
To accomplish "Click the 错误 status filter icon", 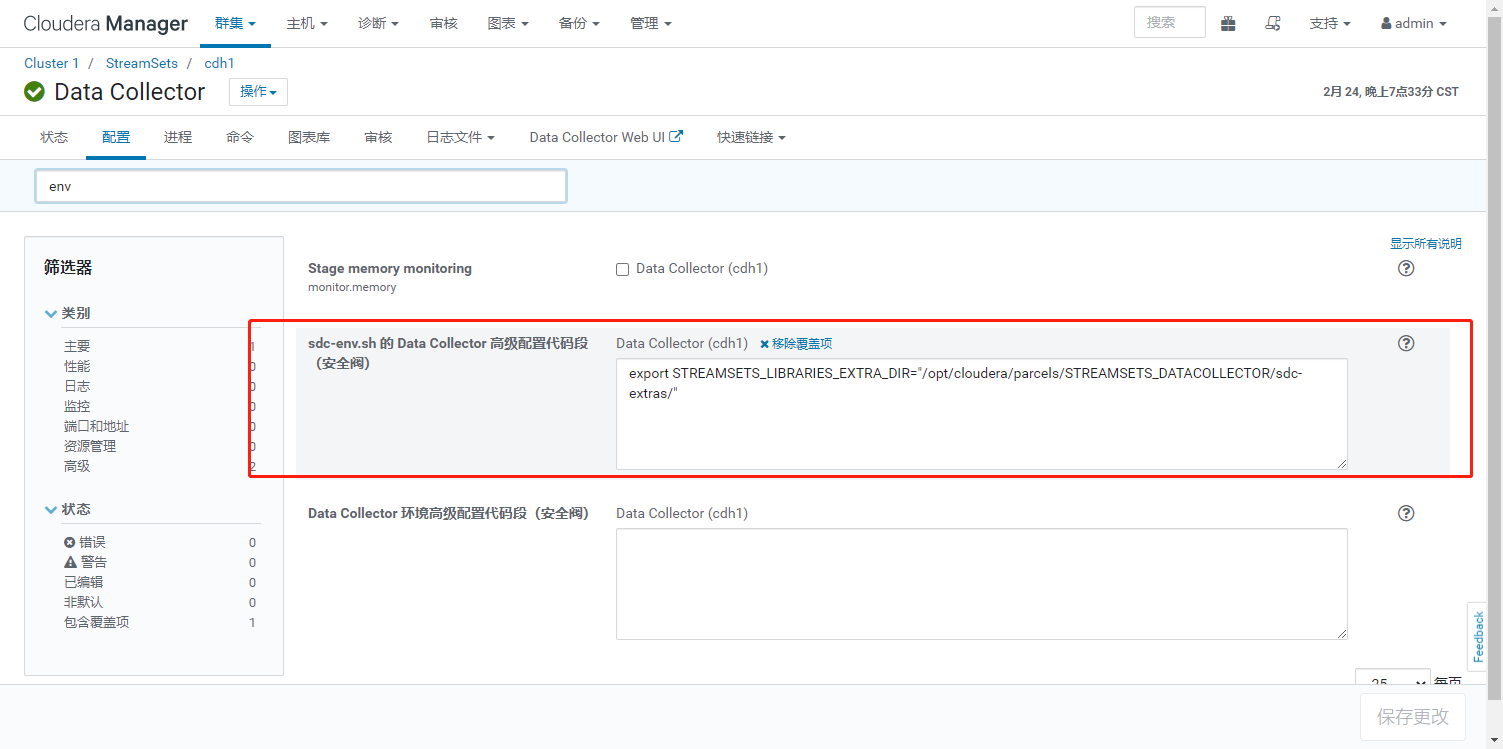I will pos(69,542).
